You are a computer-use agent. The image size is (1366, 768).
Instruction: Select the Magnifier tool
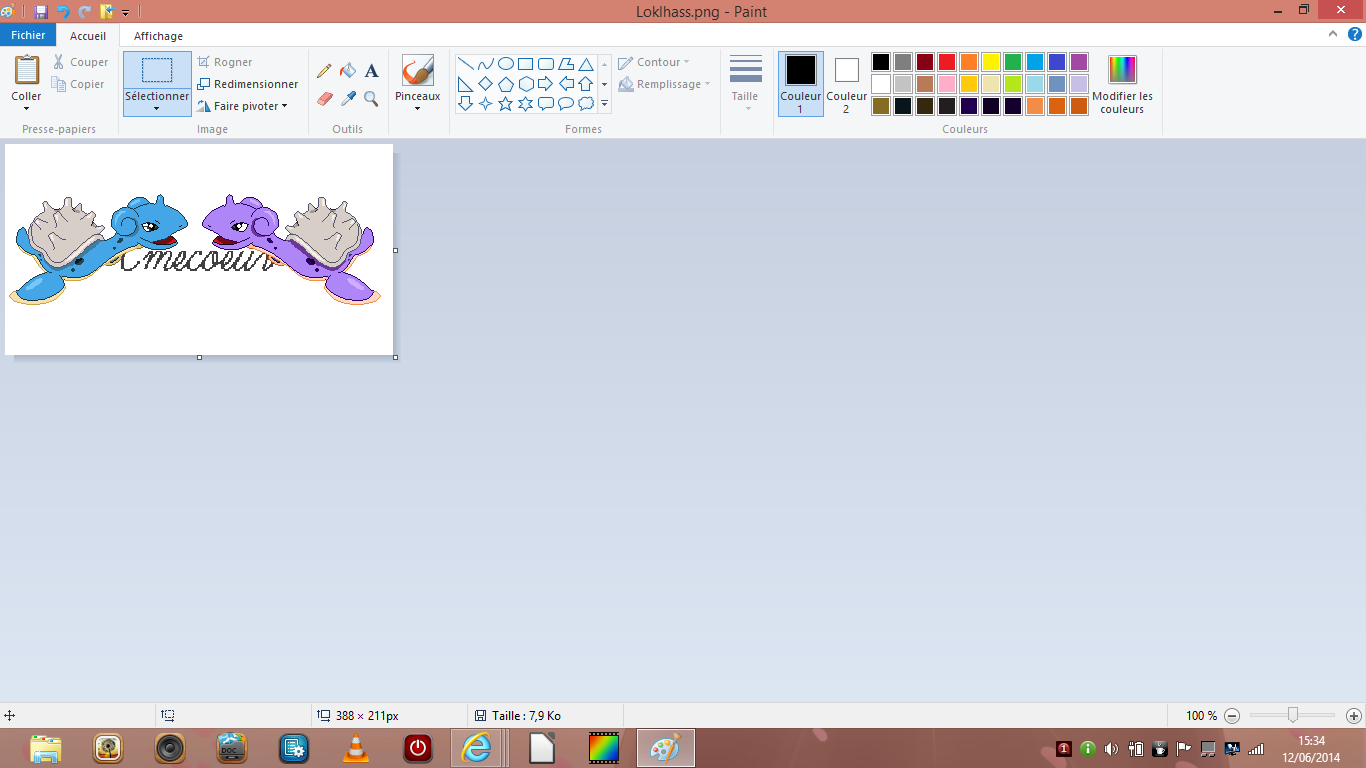[x=371, y=98]
